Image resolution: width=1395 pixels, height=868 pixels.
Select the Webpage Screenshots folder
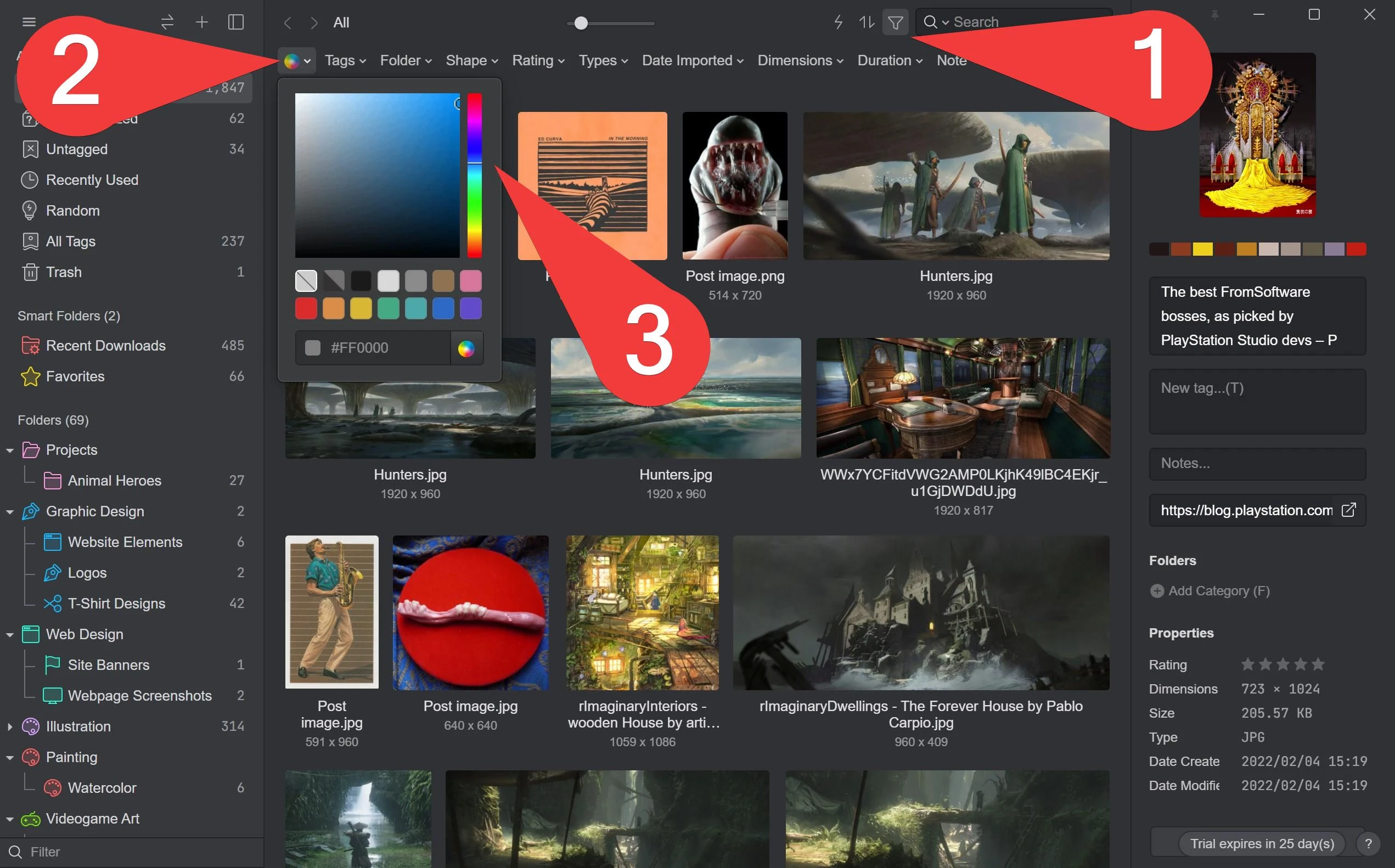click(133, 696)
